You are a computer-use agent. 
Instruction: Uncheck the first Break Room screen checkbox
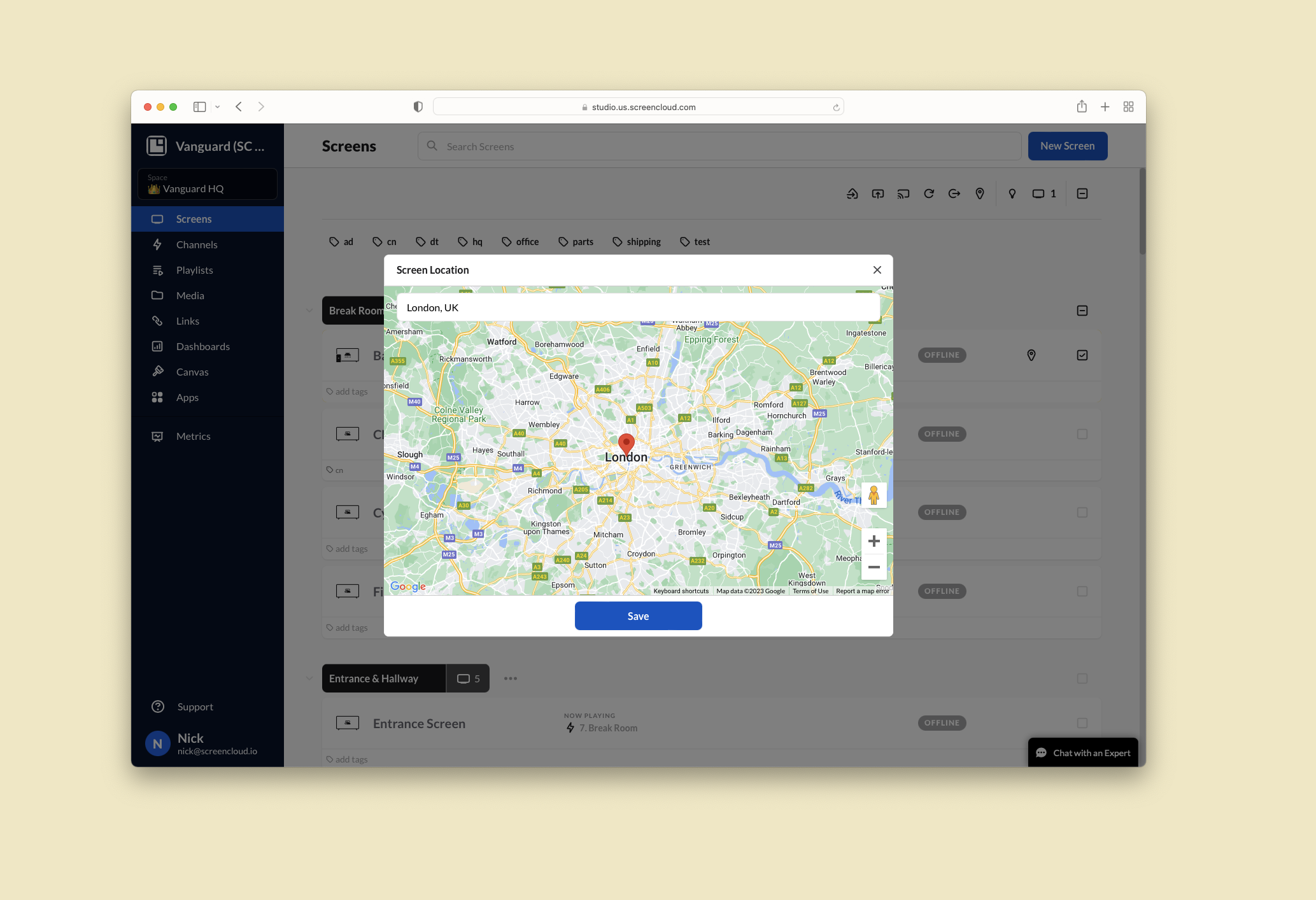click(x=1082, y=355)
